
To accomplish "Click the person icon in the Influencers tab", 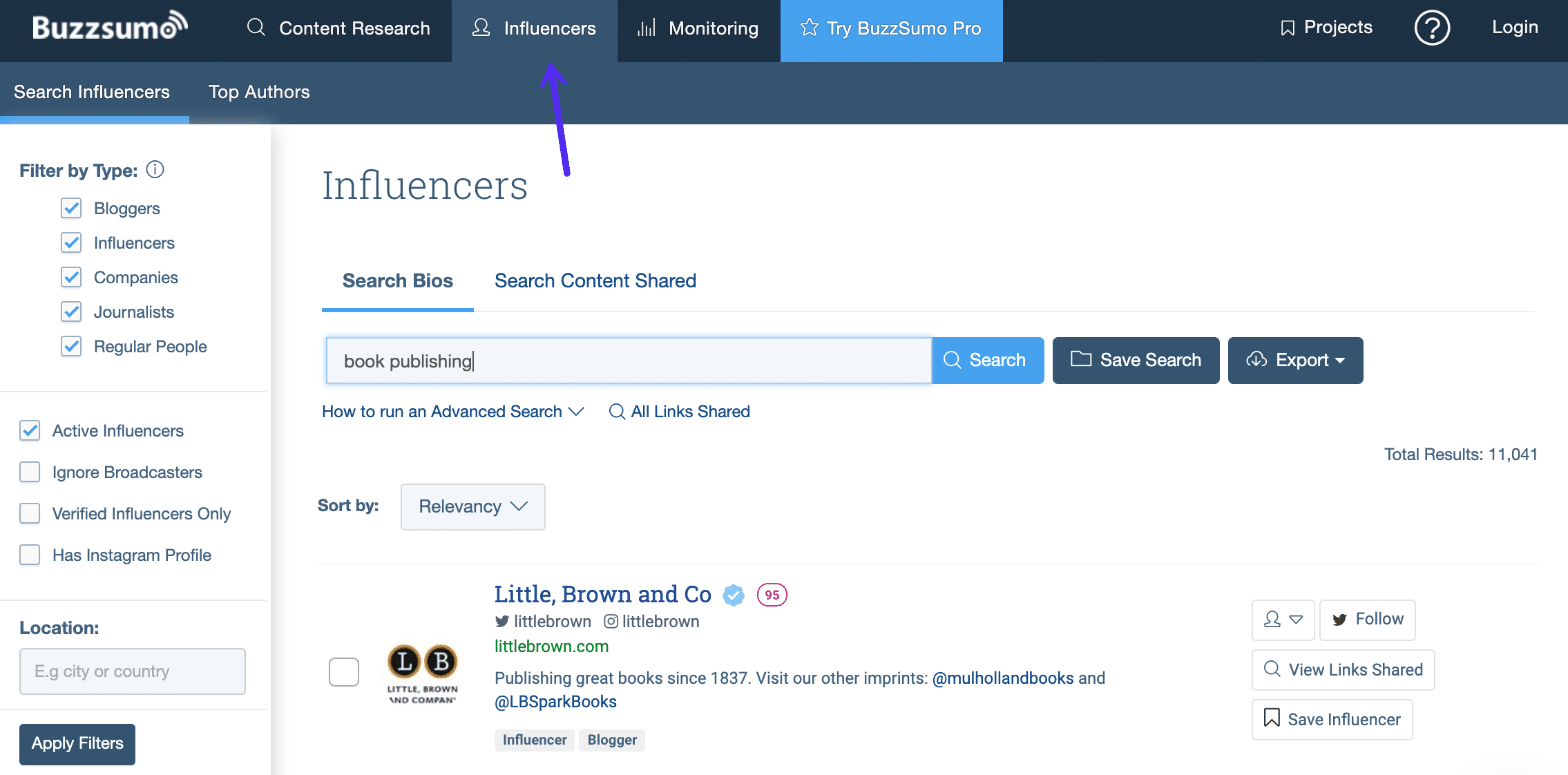I will click(481, 28).
